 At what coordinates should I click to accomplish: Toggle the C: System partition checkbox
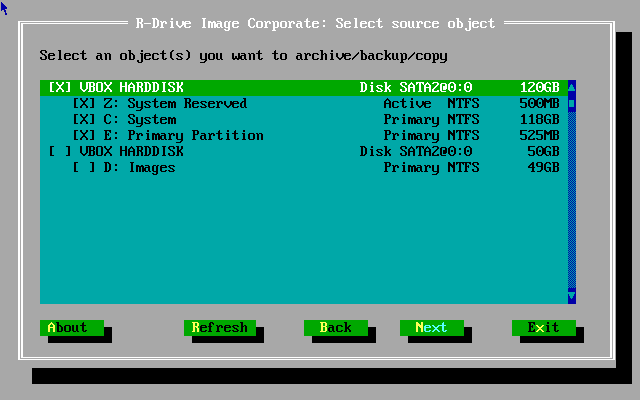(x=84, y=119)
